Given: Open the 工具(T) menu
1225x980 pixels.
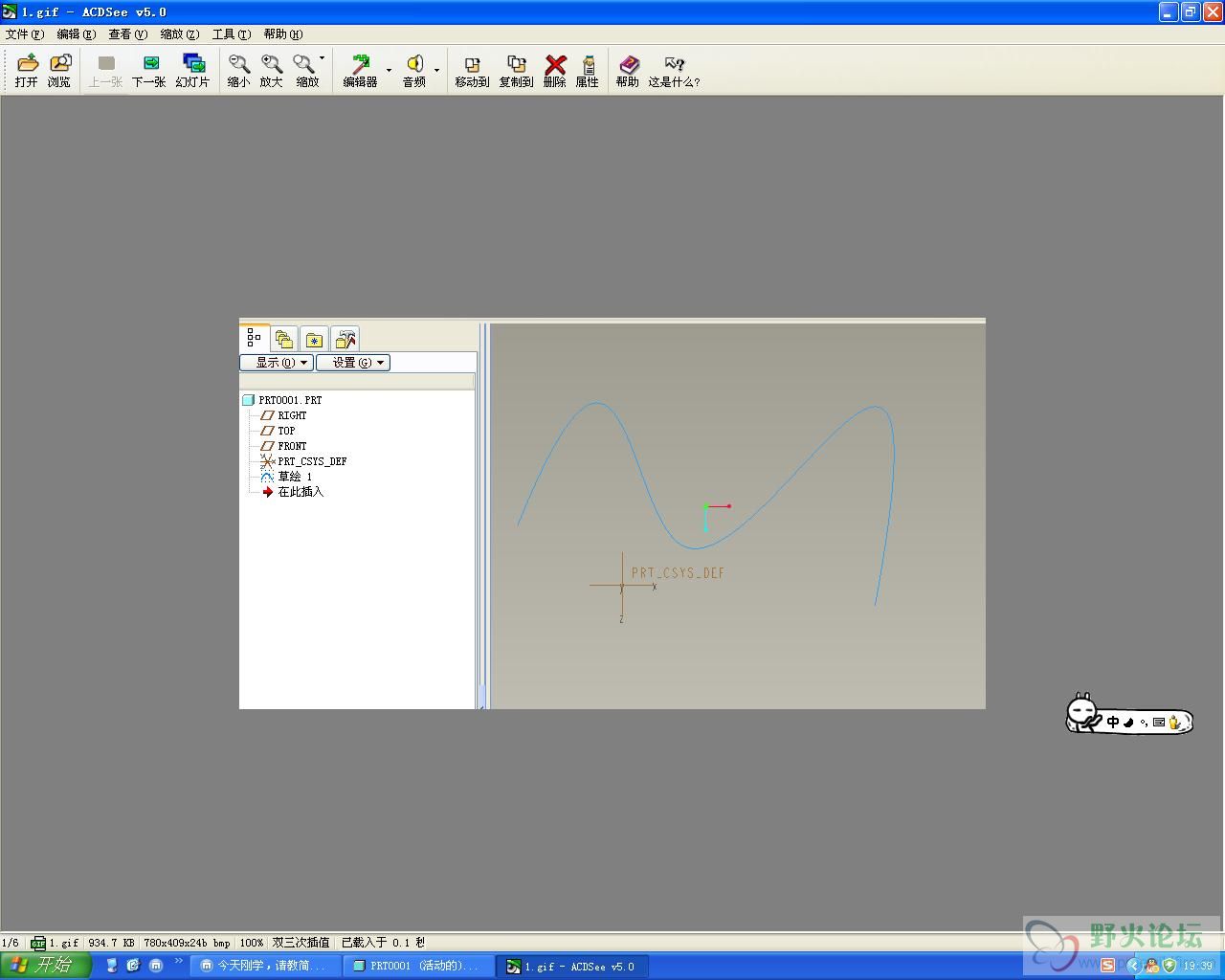Looking at the screenshot, I should (x=232, y=33).
